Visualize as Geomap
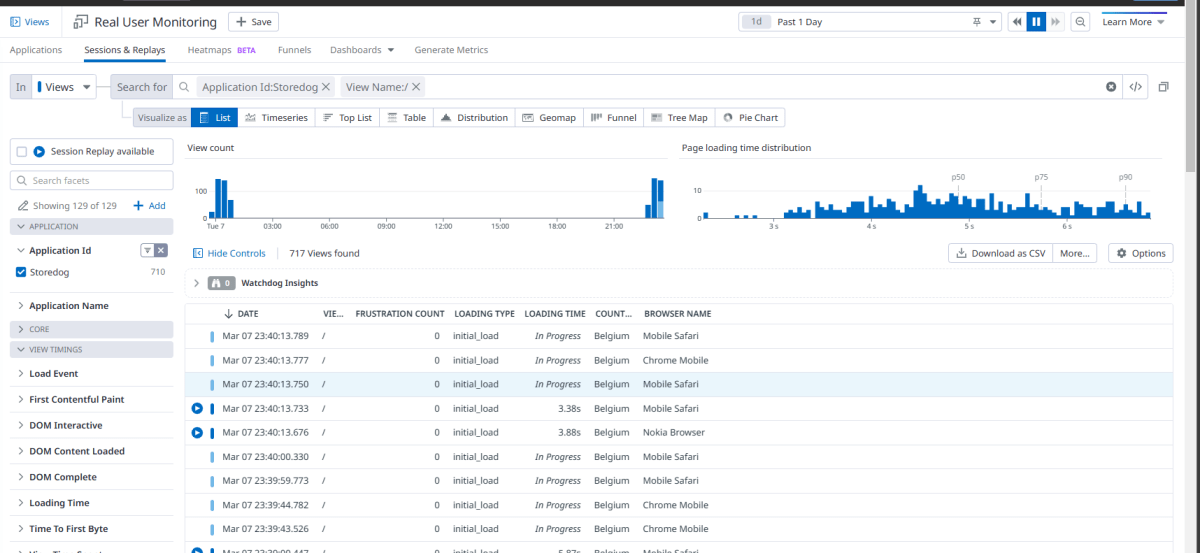This screenshot has width=1200, height=553. (x=549, y=118)
